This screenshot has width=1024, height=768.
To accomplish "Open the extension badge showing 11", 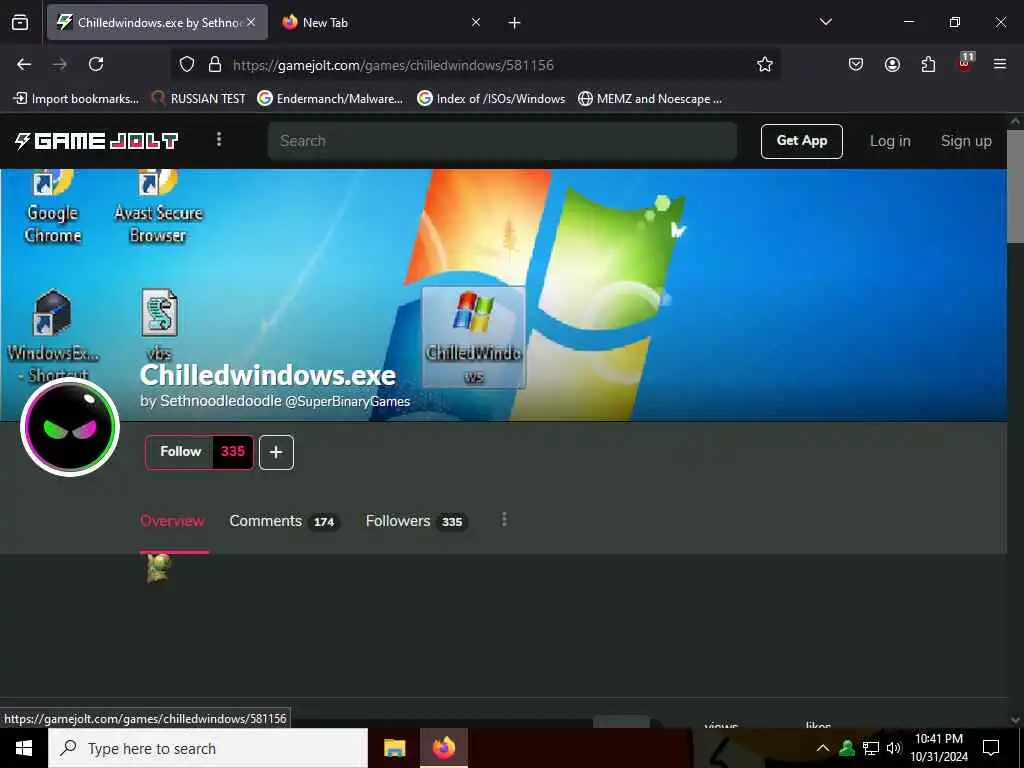I will click(x=965, y=63).
